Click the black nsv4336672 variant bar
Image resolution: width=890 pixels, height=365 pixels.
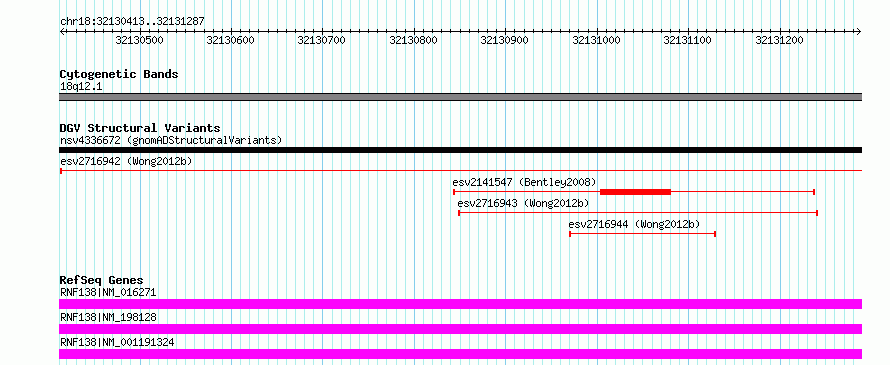pyautogui.click(x=460, y=150)
